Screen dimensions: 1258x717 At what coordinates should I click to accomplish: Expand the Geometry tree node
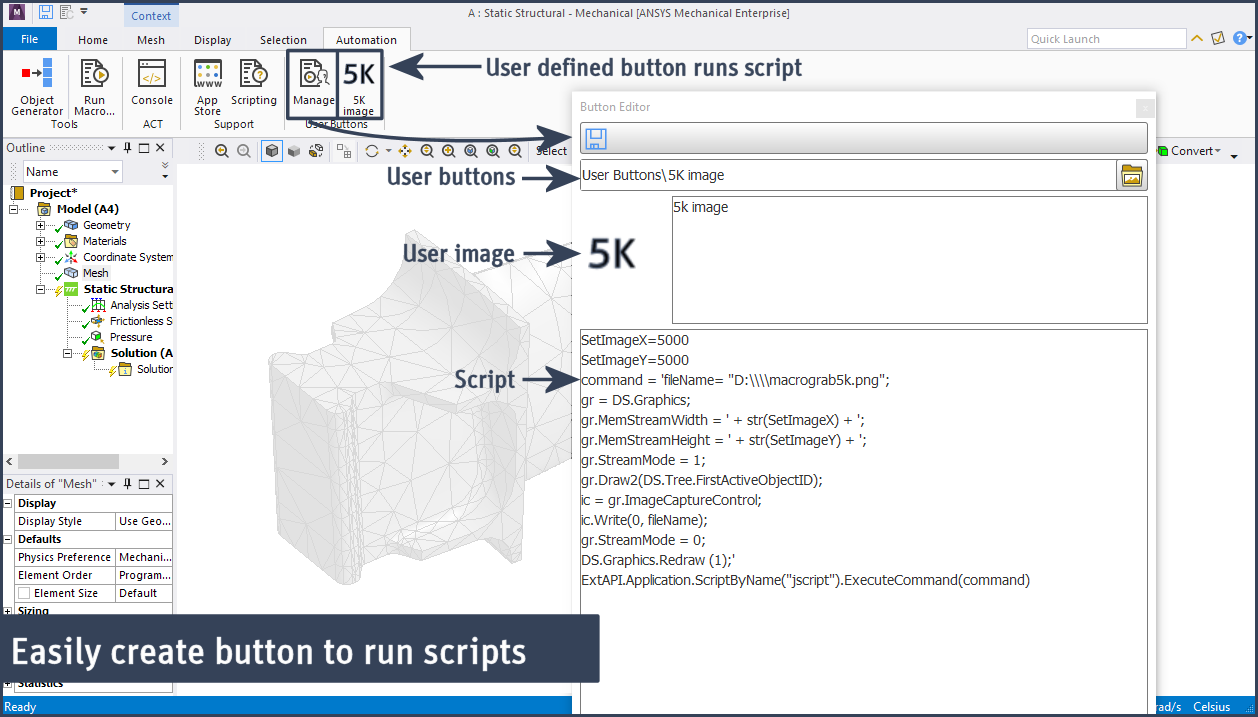40,225
